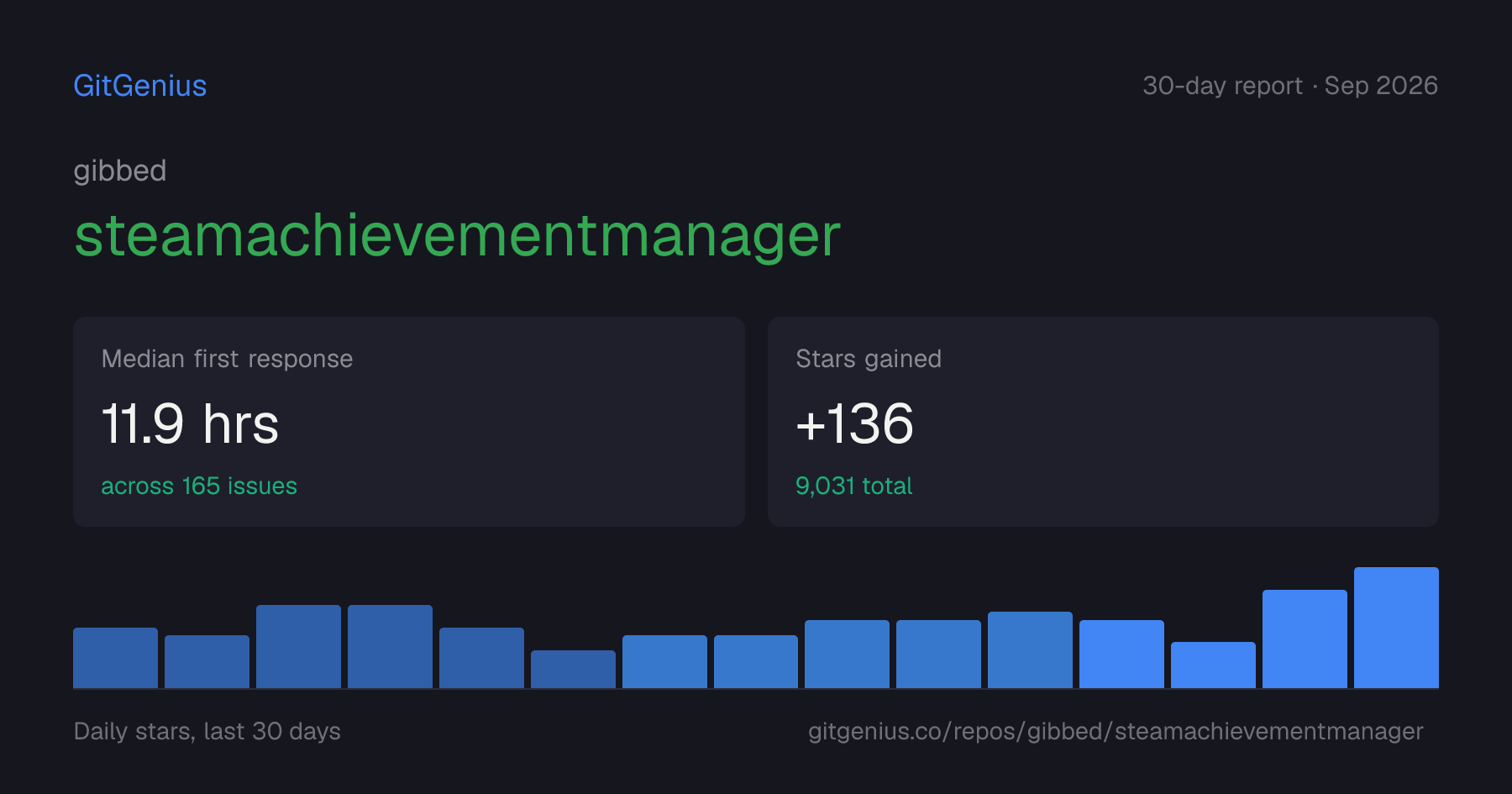The width and height of the screenshot is (1512, 794).
Task: Click the shortest sixth chart bar
Action: click(573, 669)
